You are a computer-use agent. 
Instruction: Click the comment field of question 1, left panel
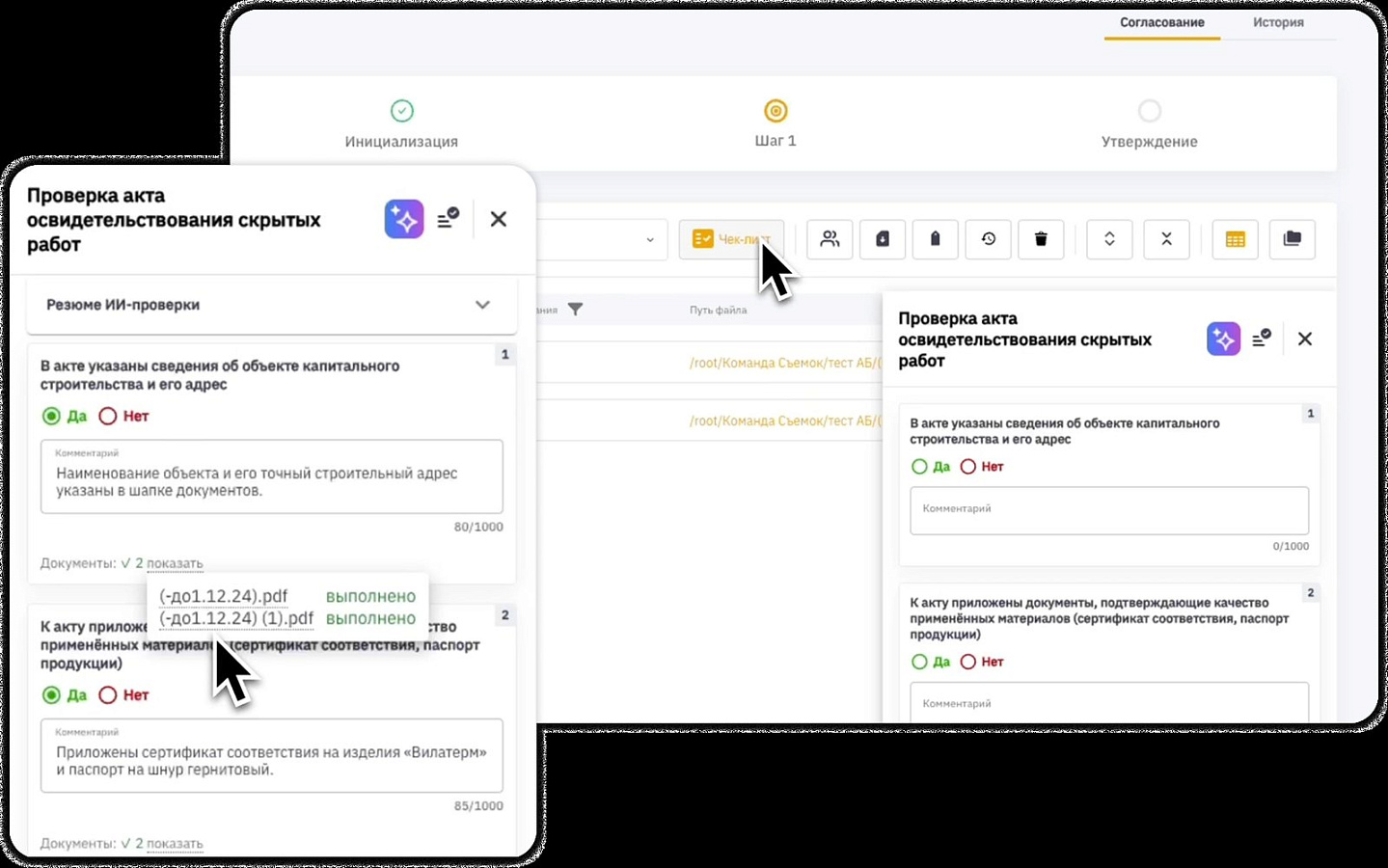coord(271,476)
